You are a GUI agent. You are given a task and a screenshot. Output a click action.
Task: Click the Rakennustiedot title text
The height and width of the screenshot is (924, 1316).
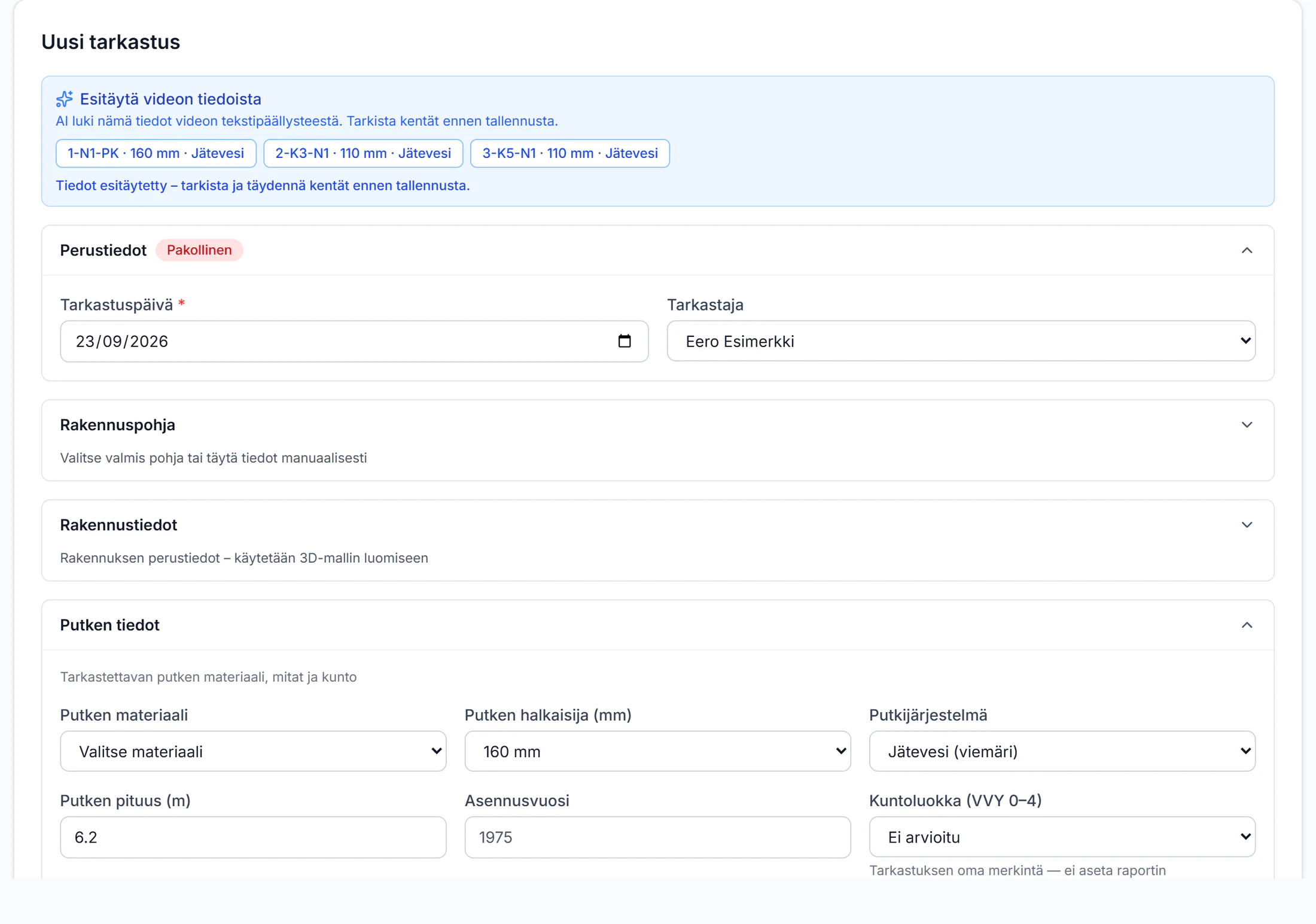tap(118, 525)
